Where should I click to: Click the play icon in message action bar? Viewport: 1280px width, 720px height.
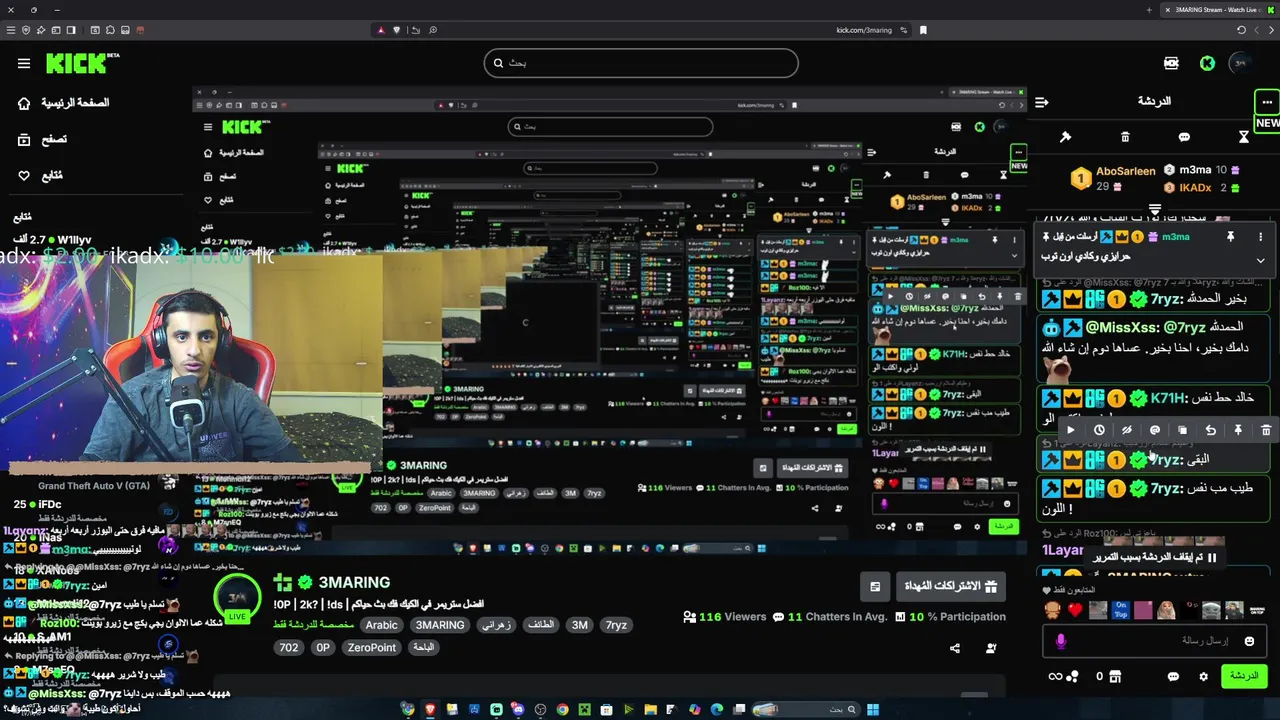tap(1071, 430)
